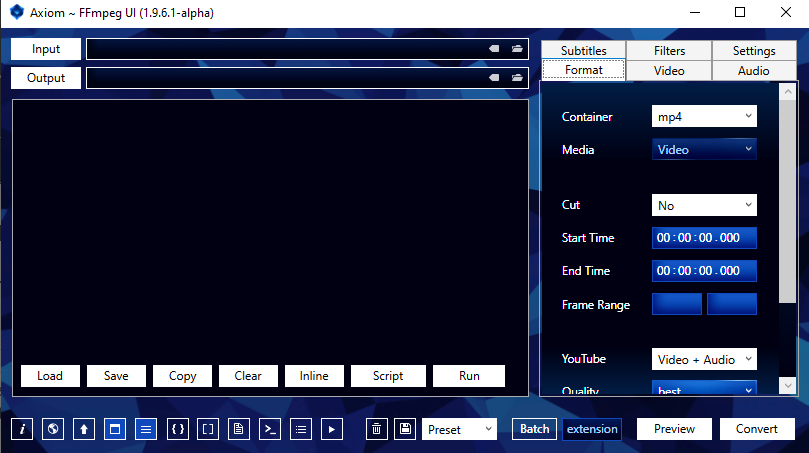The width and height of the screenshot is (809, 453).
Task: Click the Clear button
Action: point(248,376)
